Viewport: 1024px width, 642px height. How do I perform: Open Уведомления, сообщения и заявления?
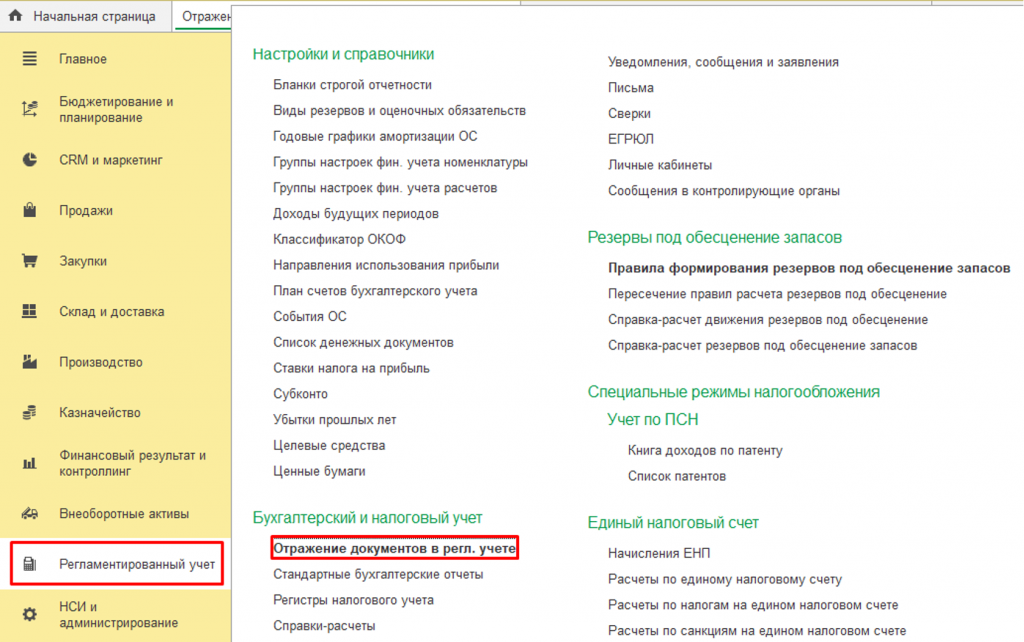click(x=724, y=62)
